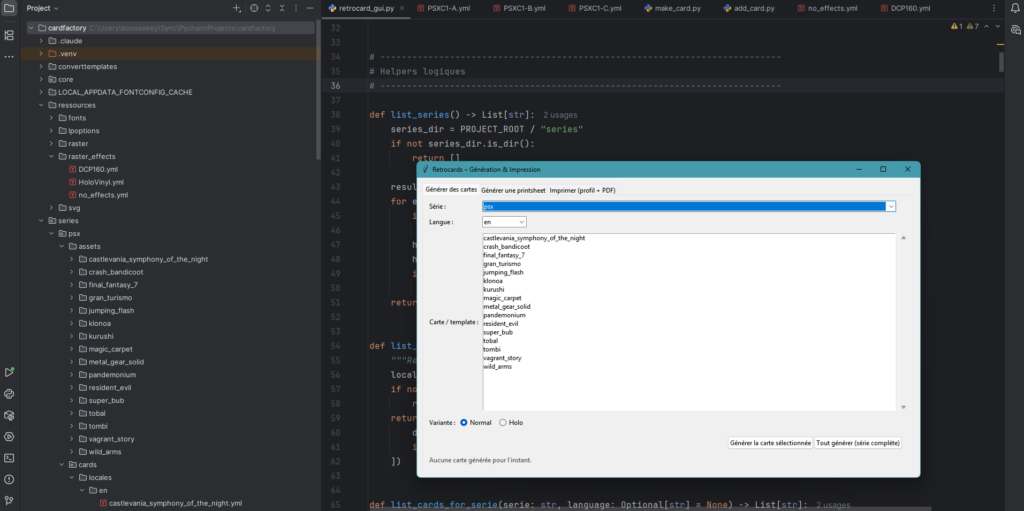Open the Run tool window icon
Image resolution: width=1024 pixels, height=511 pixels.
9,372
